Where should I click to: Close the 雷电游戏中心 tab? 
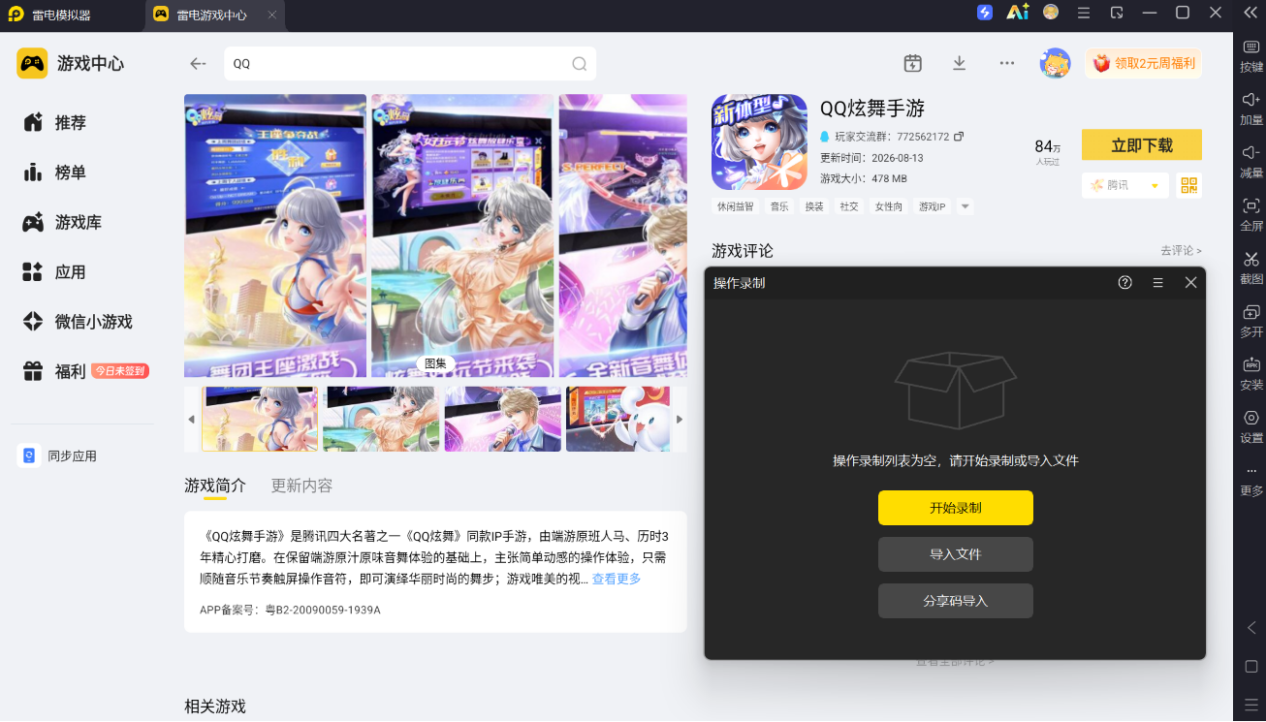coord(272,15)
